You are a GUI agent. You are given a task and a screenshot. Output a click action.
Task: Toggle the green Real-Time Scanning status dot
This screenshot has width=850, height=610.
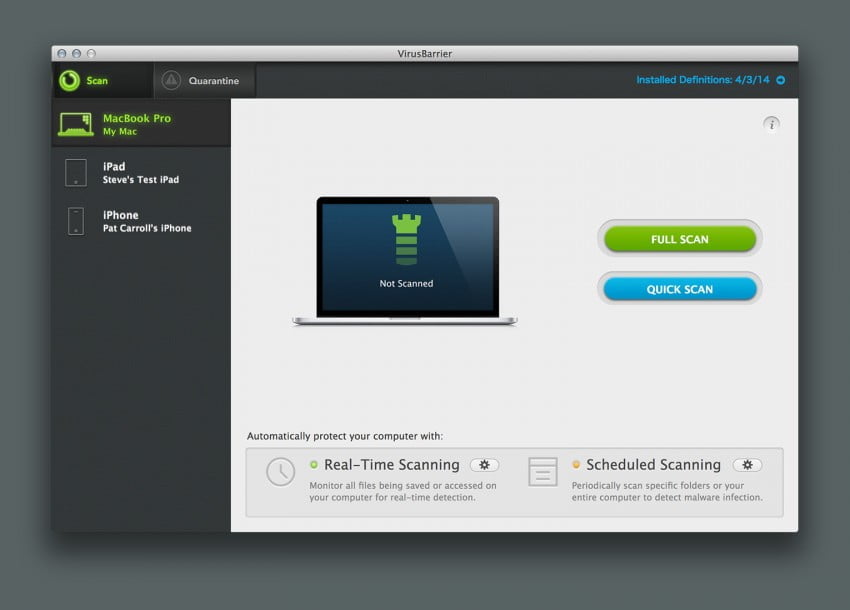pos(314,465)
